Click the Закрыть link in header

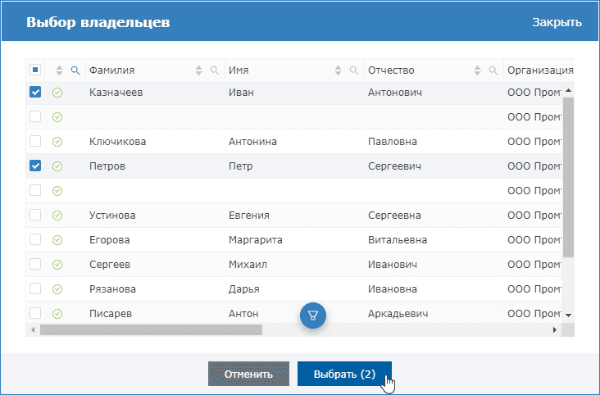click(557, 22)
